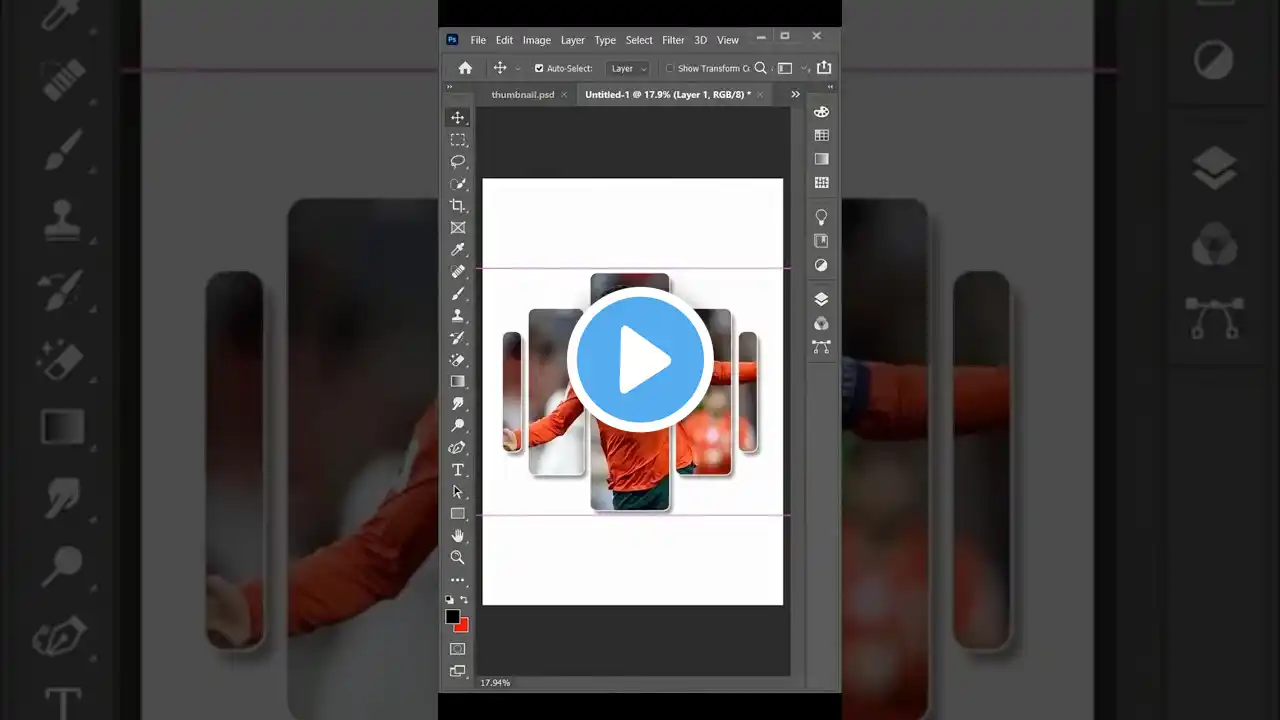Close the thumbnail.psd tab
This screenshot has height=720, width=1280.
tap(564, 94)
